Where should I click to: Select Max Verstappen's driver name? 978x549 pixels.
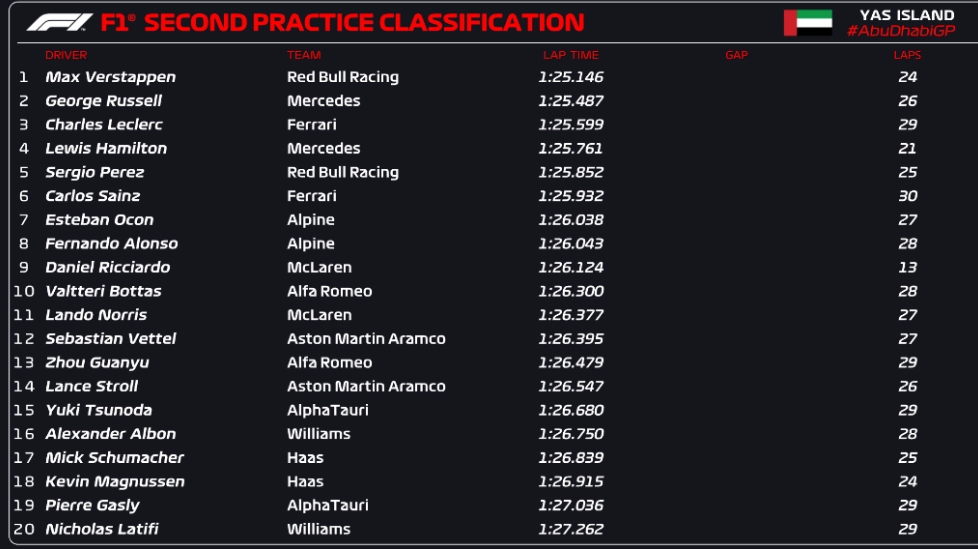click(x=110, y=77)
